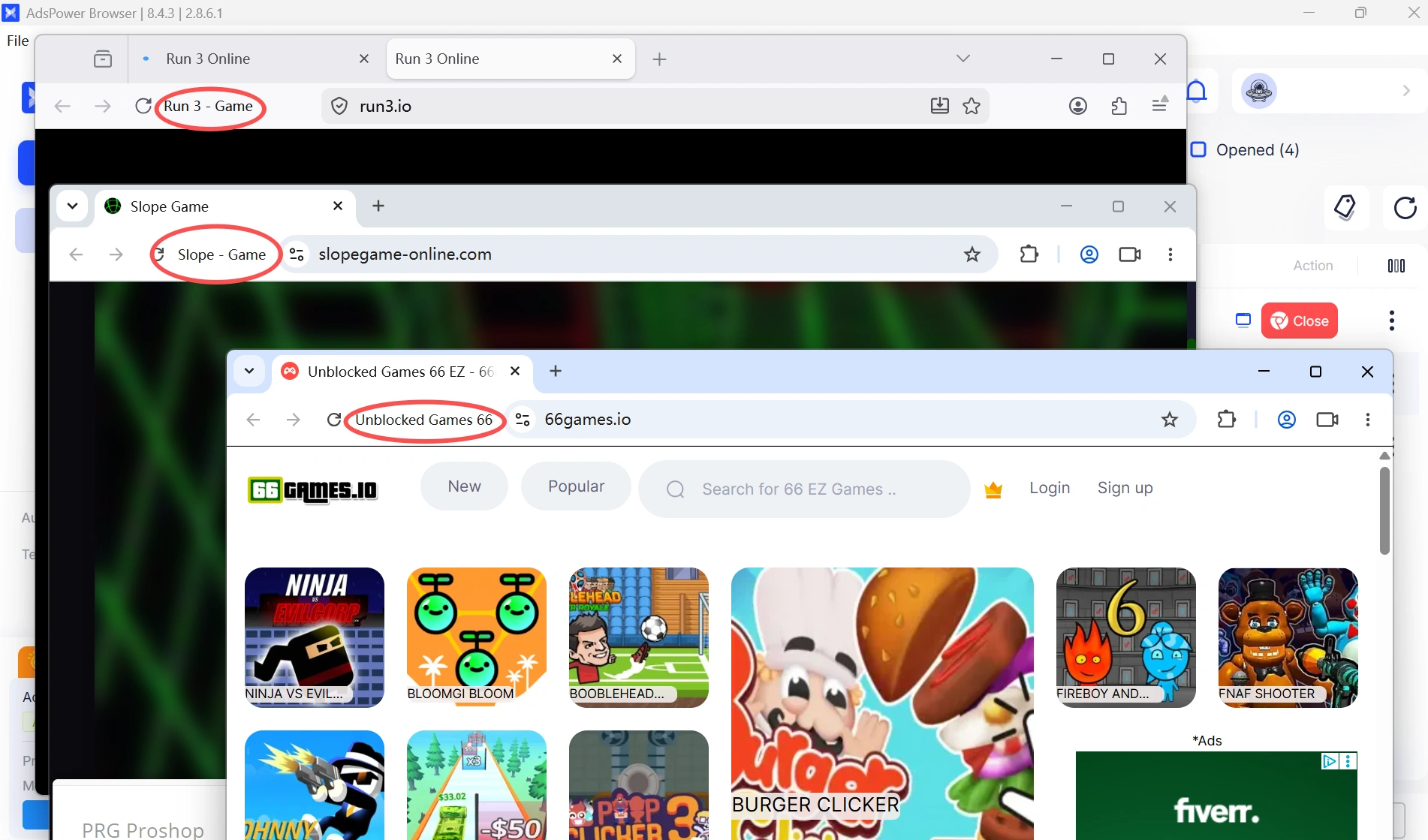1428x840 pixels.
Task: Open AdsPower row three-dot more options
Action: tap(1392, 321)
